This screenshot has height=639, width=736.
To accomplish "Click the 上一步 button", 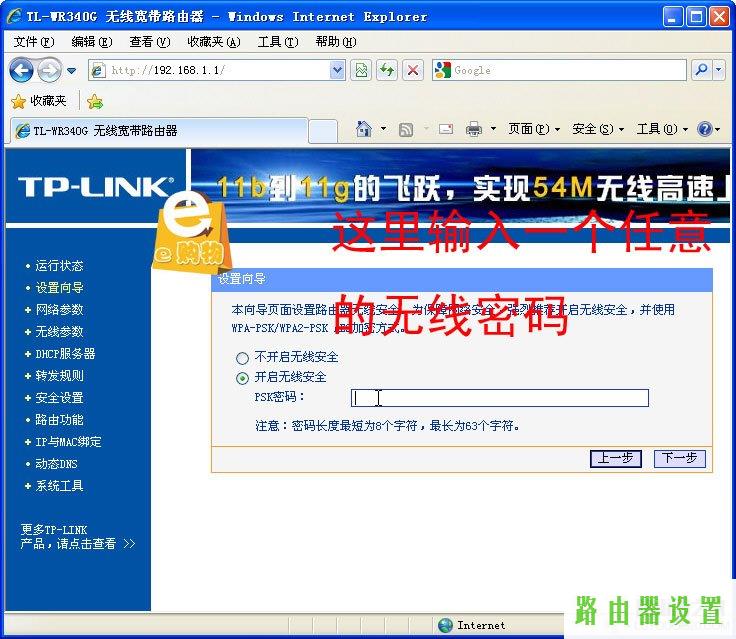I will 615,459.
